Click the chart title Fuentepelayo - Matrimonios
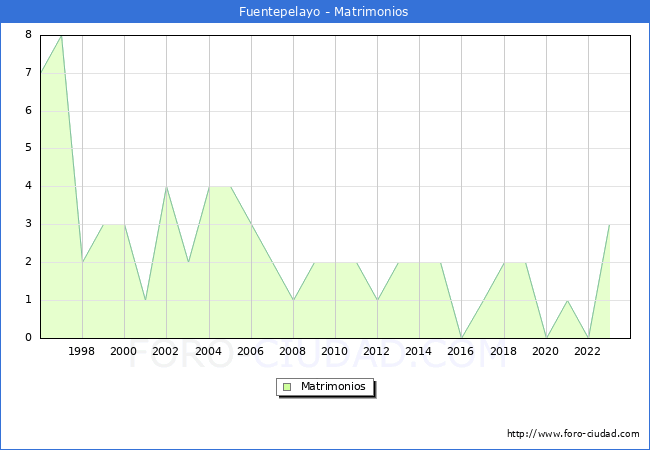 click(x=323, y=12)
